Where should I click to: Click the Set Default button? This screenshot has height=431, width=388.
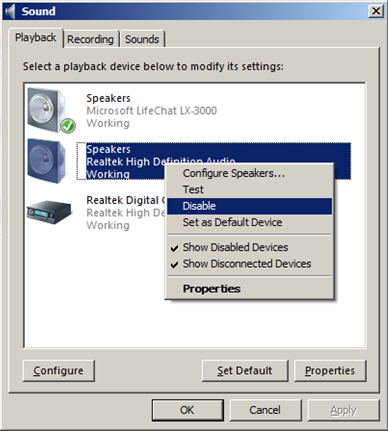tap(245, 371)
